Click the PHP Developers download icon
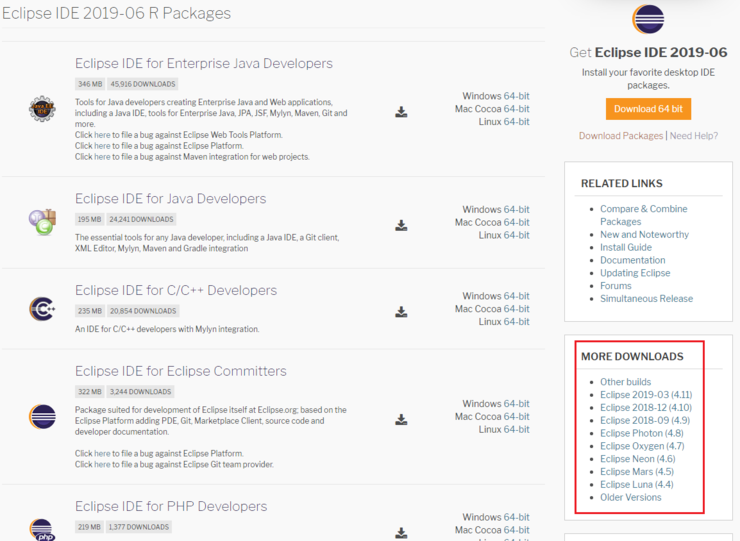 click(401, 533)
